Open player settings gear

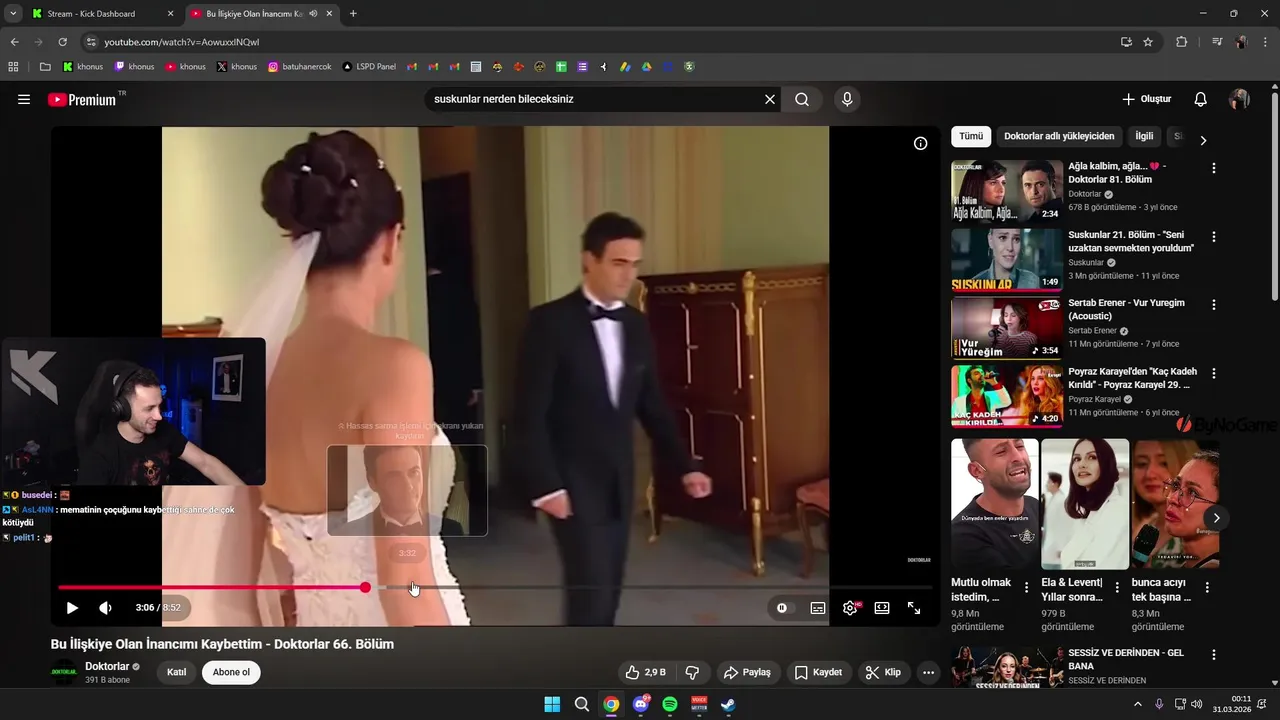pos(850,608)
